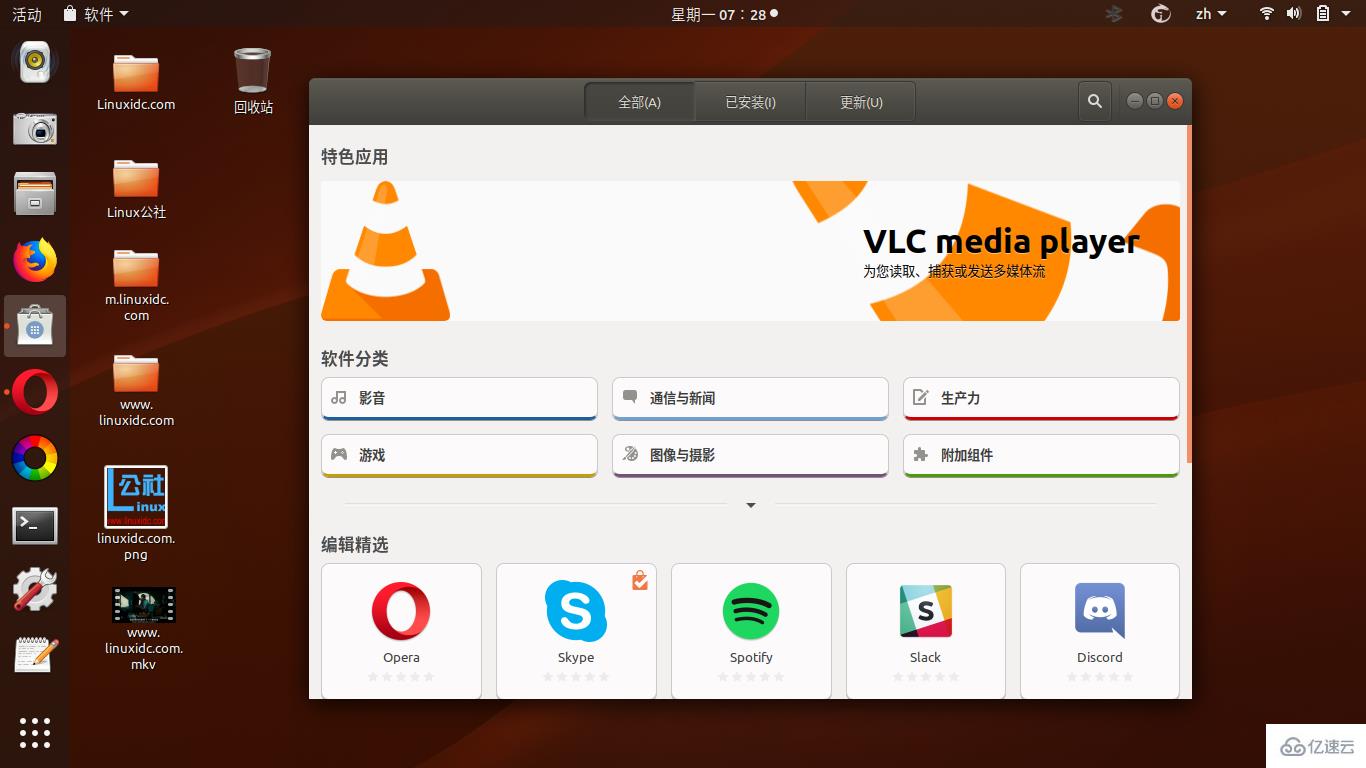Open the VLC media player featured banner
Viewport: 1366px width, 768px height.
[750, 251]
